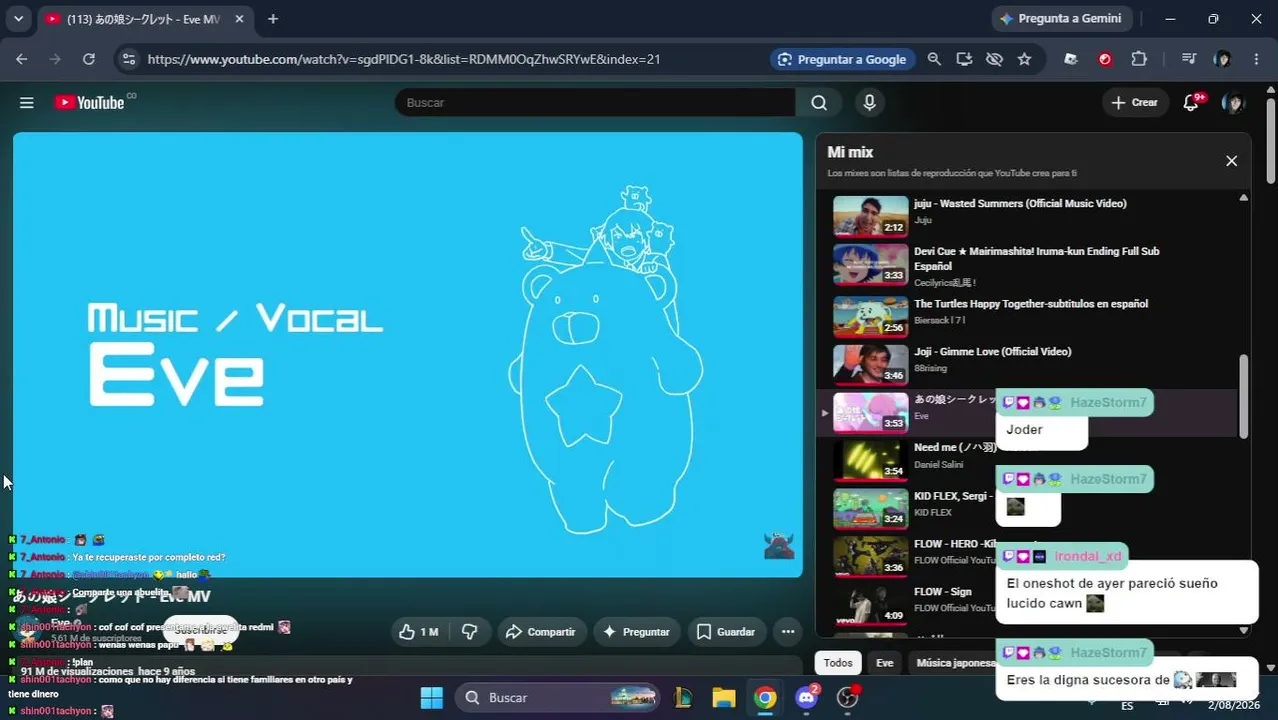Open Discord from the taskbar
The height and width of the screenshot is (720, 1278).
click(x=806, y=697)
